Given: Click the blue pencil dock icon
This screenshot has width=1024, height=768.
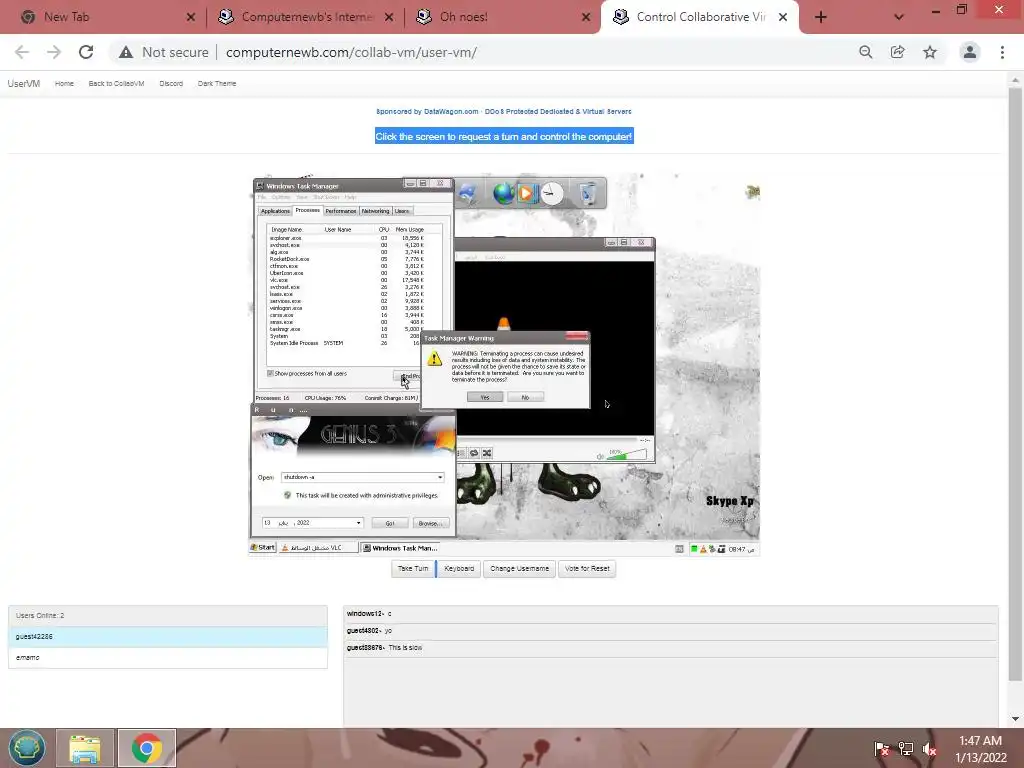Looking at the screenshot, I should click(x=468, y=194).
